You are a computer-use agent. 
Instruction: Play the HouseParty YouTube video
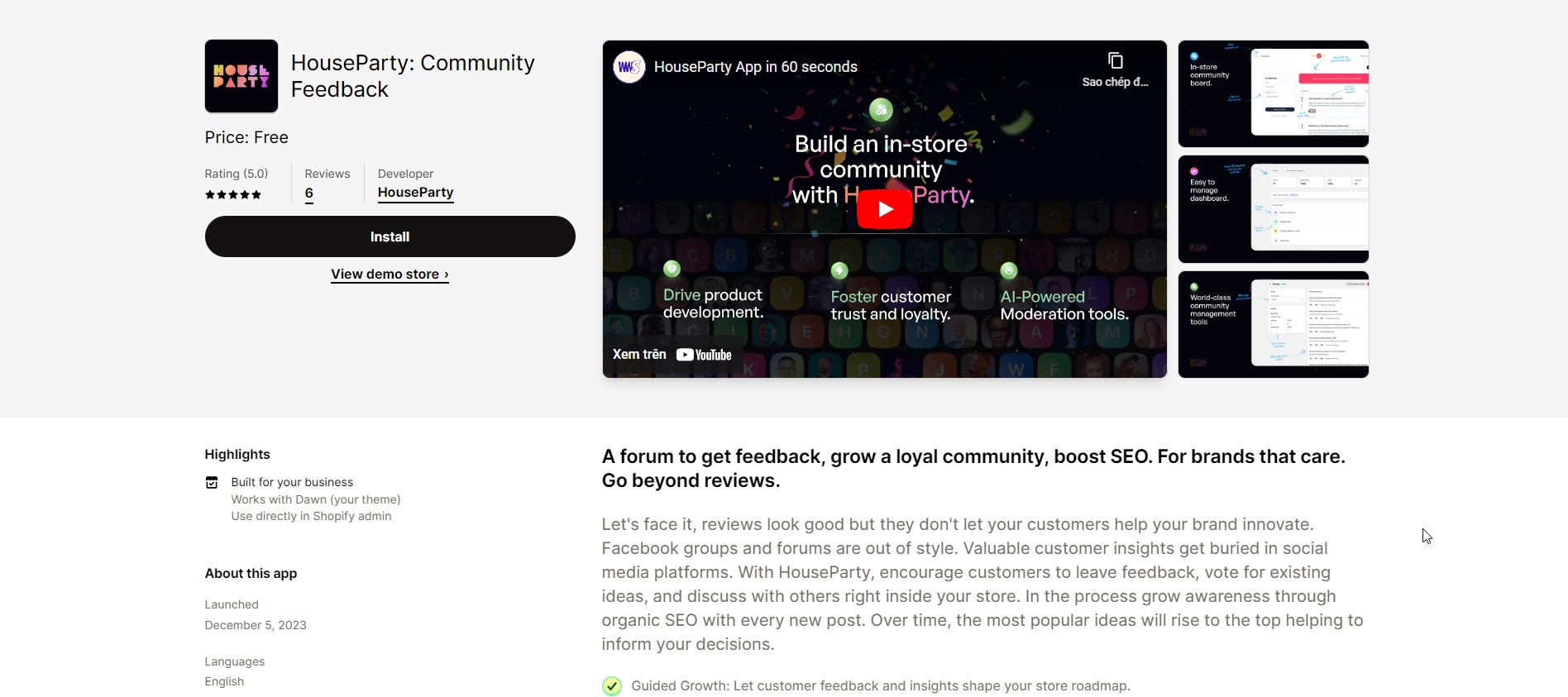coord(884,209)
